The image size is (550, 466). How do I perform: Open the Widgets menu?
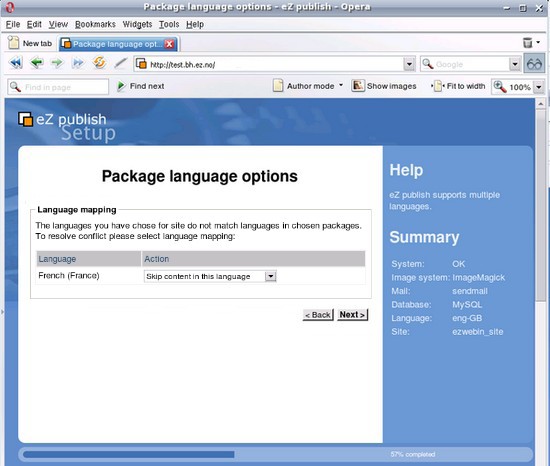pyautogui.click(x=137, y=24)
